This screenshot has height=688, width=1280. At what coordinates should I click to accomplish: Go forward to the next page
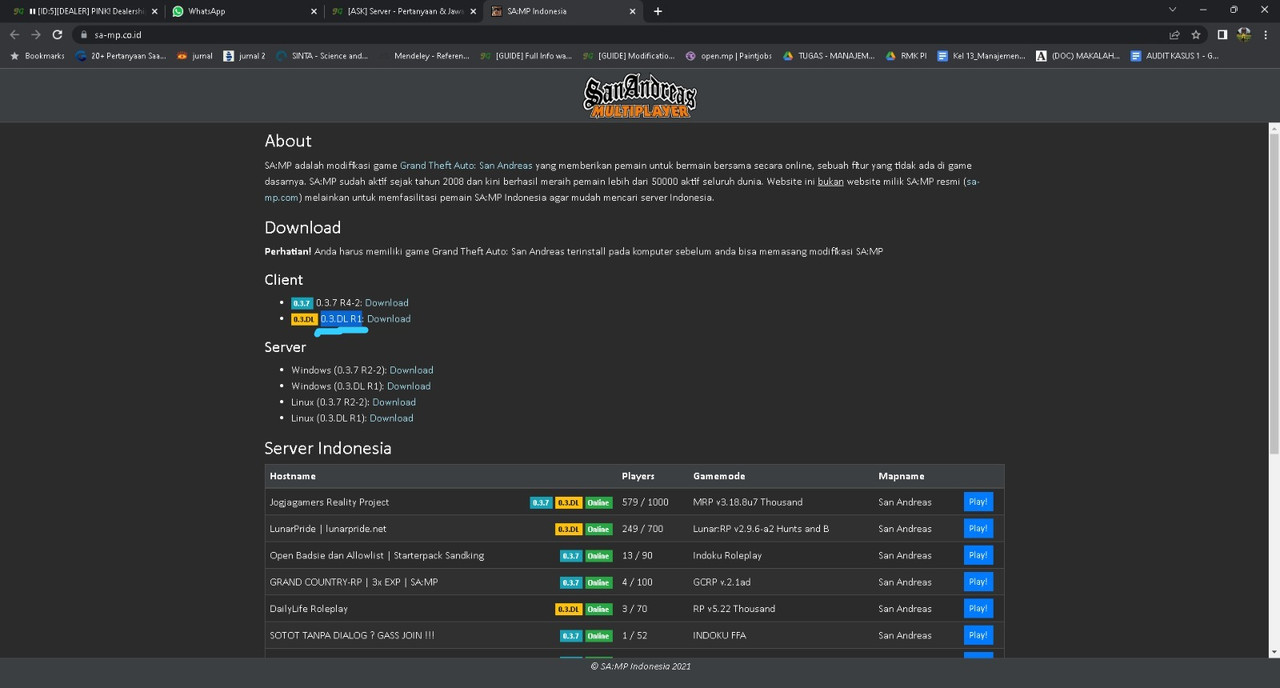[x=37, y=34]
